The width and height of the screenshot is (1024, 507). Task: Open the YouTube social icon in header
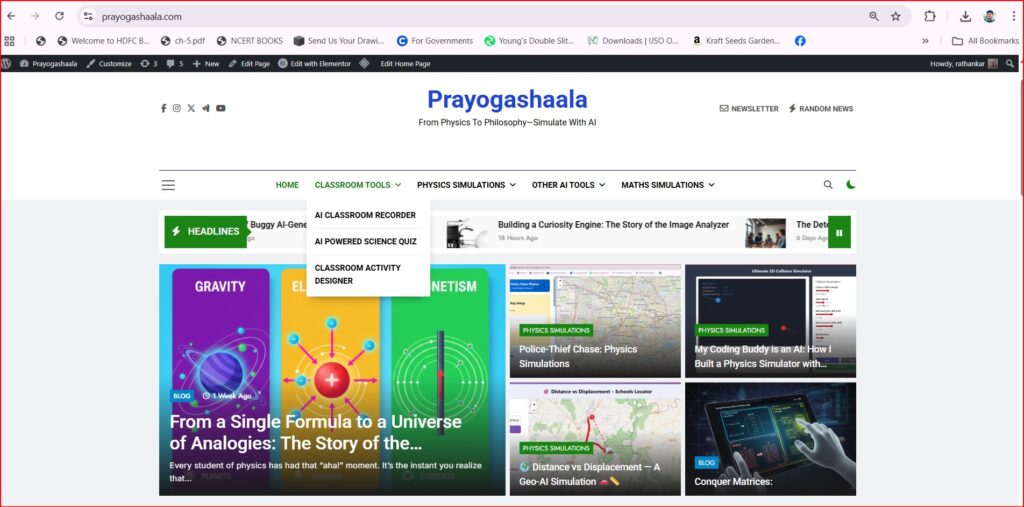pos(220,108)
